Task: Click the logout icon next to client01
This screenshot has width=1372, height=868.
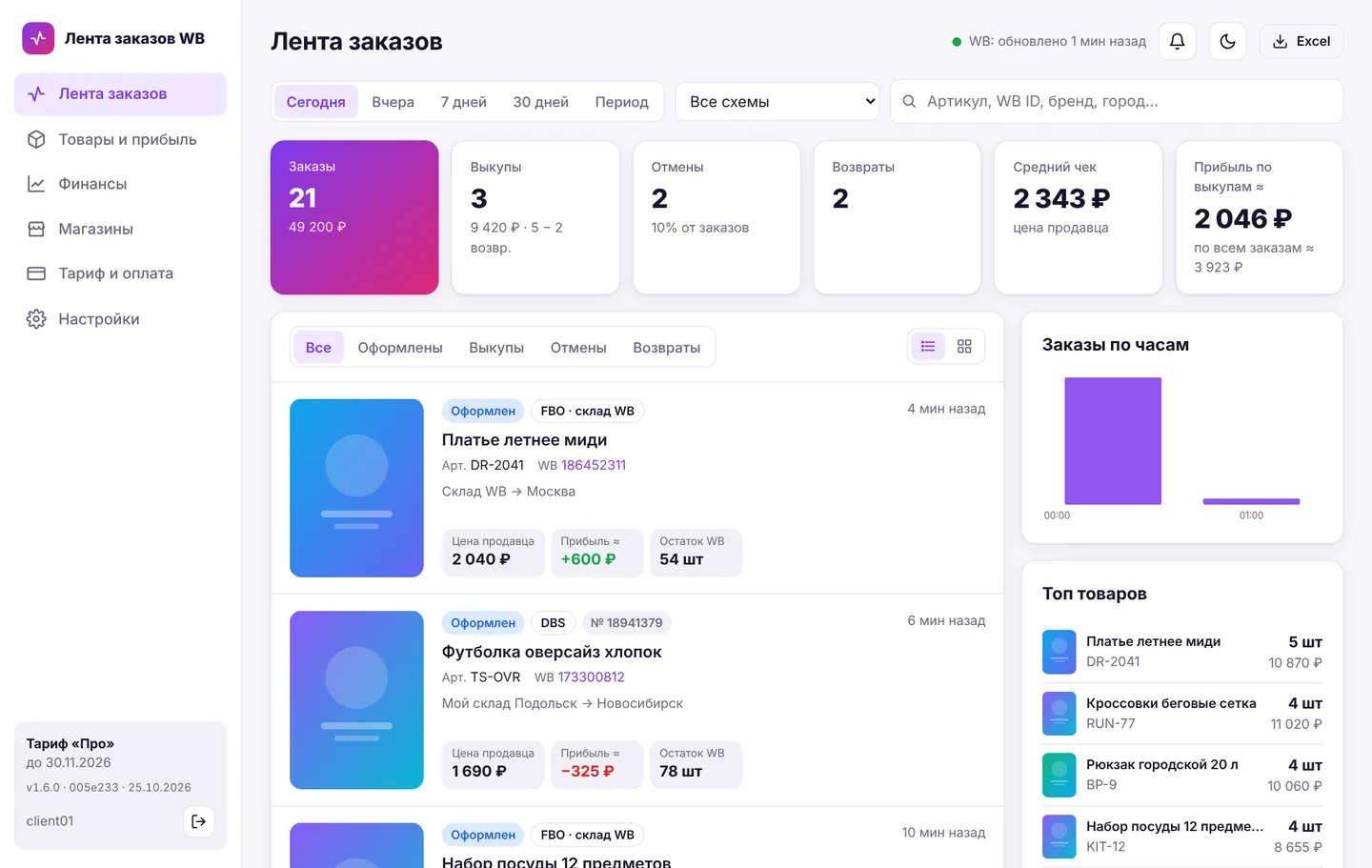Action: coord(198,821)
